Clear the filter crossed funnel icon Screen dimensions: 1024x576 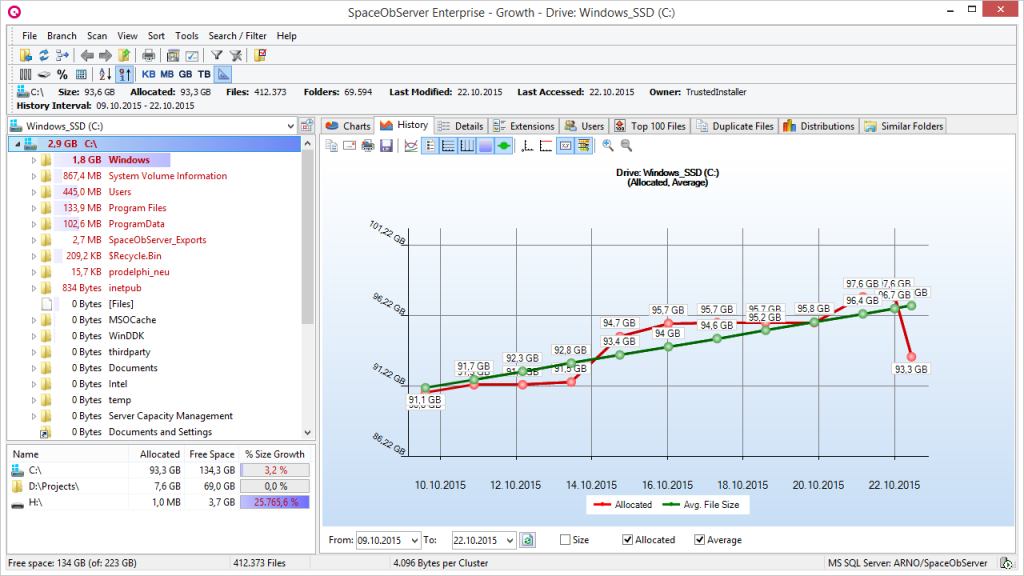tap(236, 56)
